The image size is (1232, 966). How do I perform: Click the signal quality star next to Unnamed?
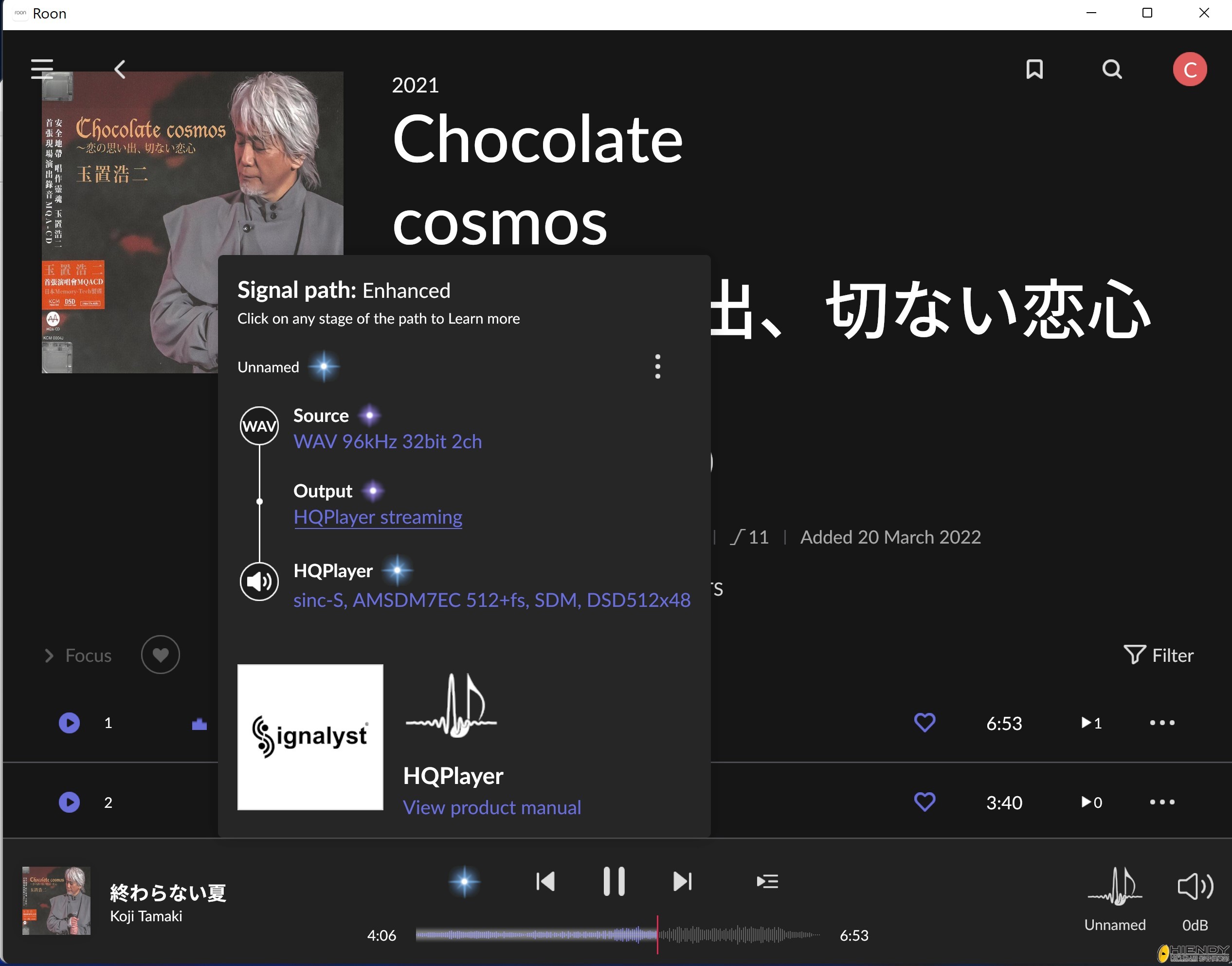pyautogui.click(x=324, y=366)
